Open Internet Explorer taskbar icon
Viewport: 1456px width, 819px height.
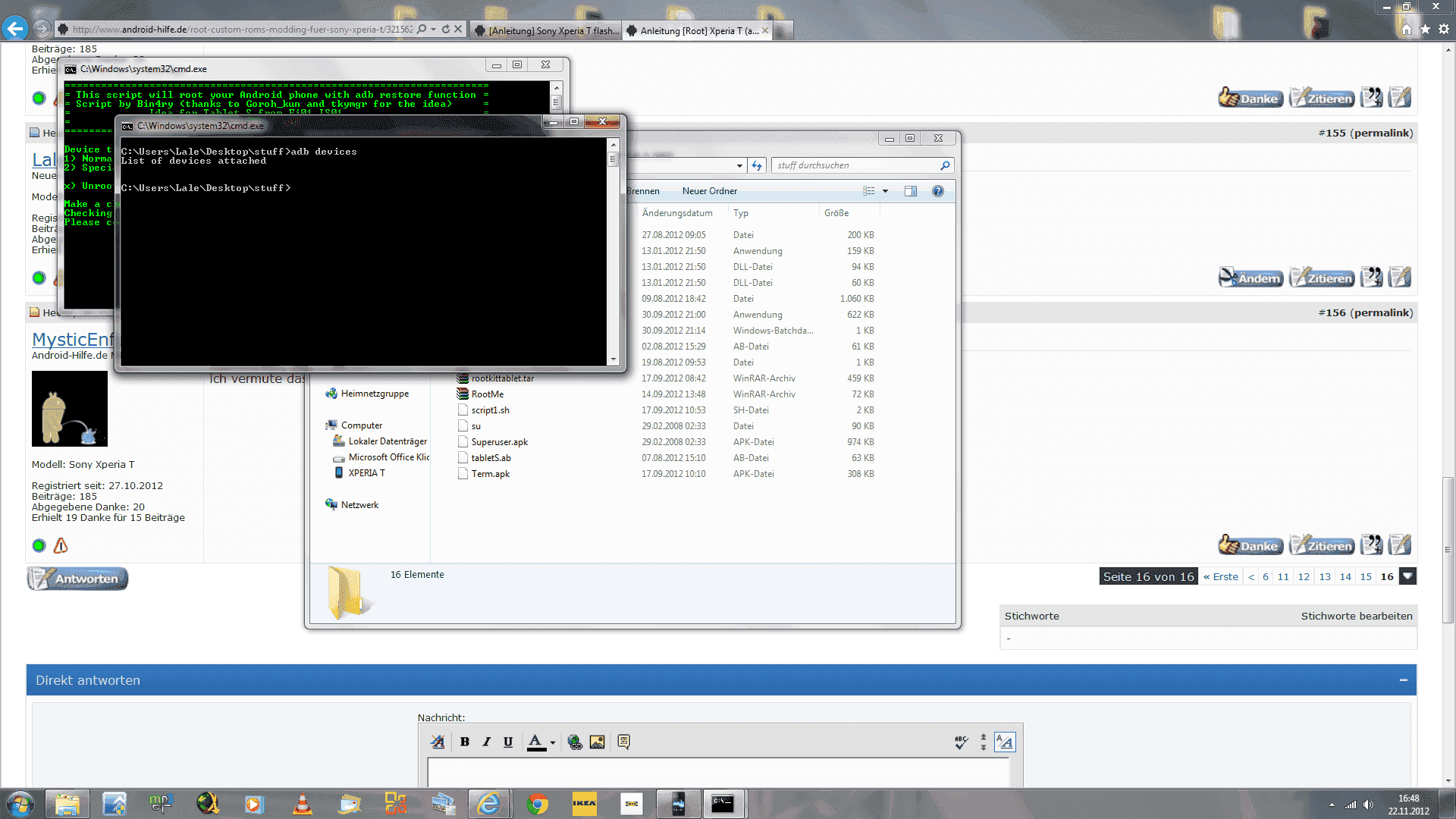pyautogui.click(x=489, y=803)
